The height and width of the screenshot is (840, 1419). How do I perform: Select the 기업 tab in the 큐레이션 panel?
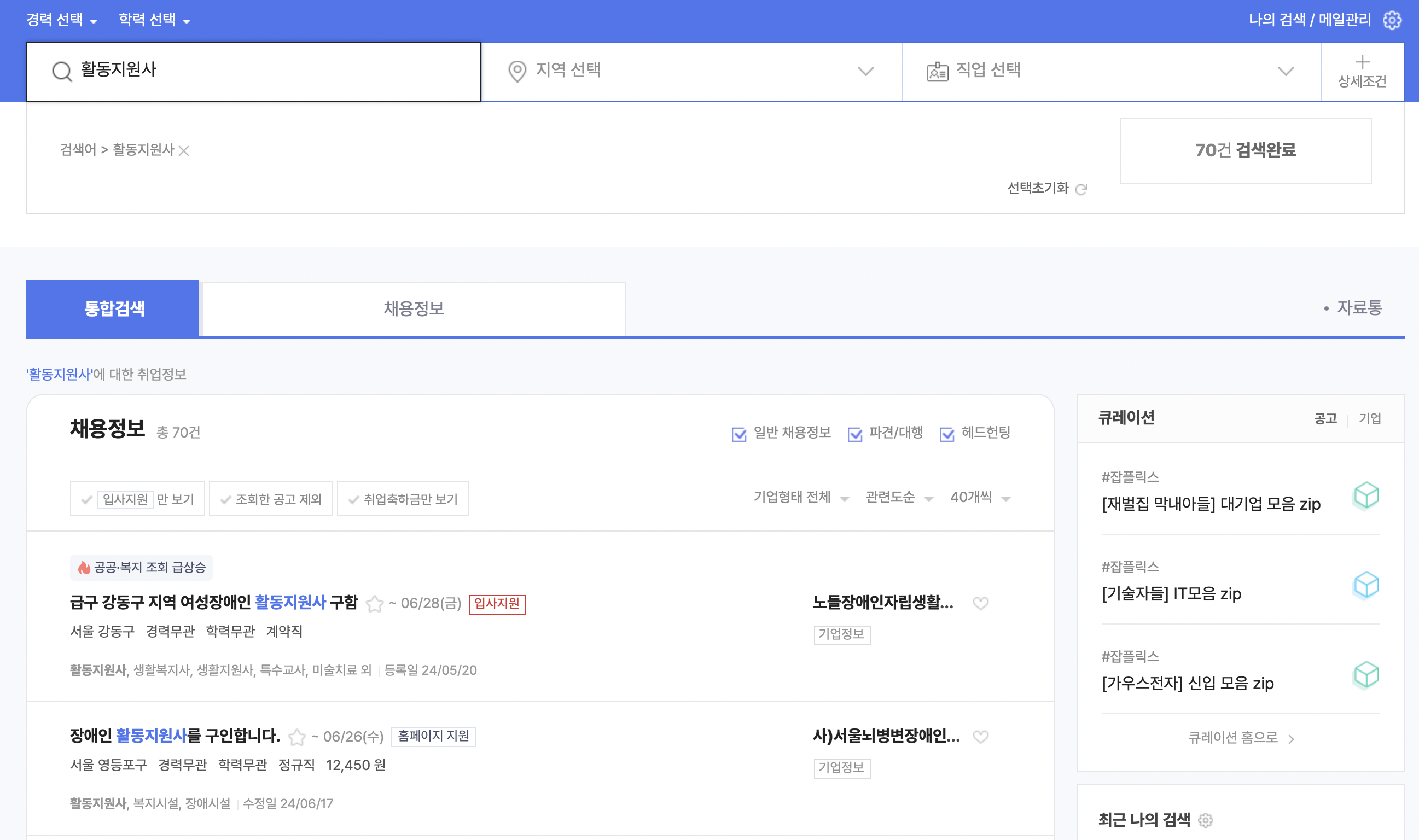coord(1371,418)
